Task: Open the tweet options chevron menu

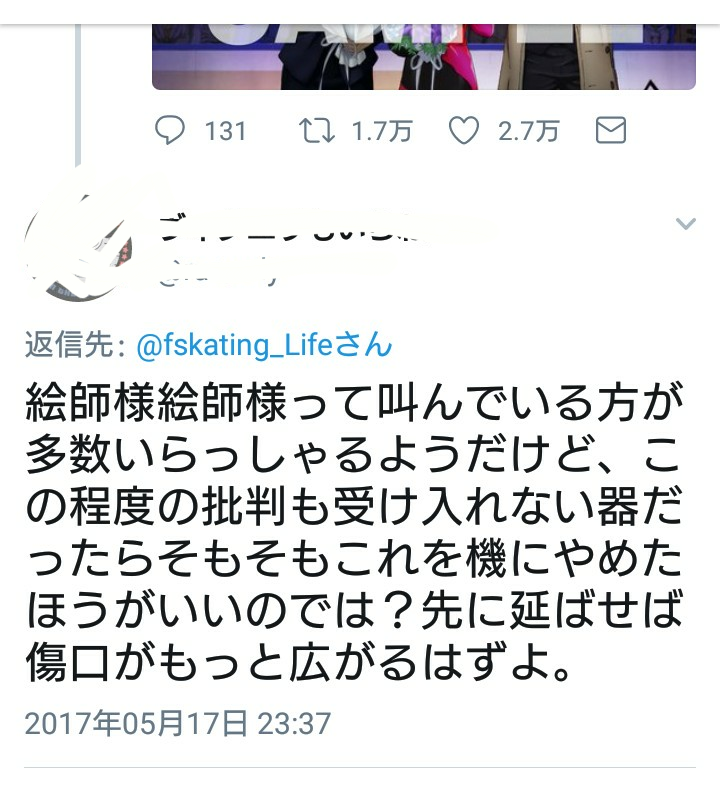Action: [686, 223]
